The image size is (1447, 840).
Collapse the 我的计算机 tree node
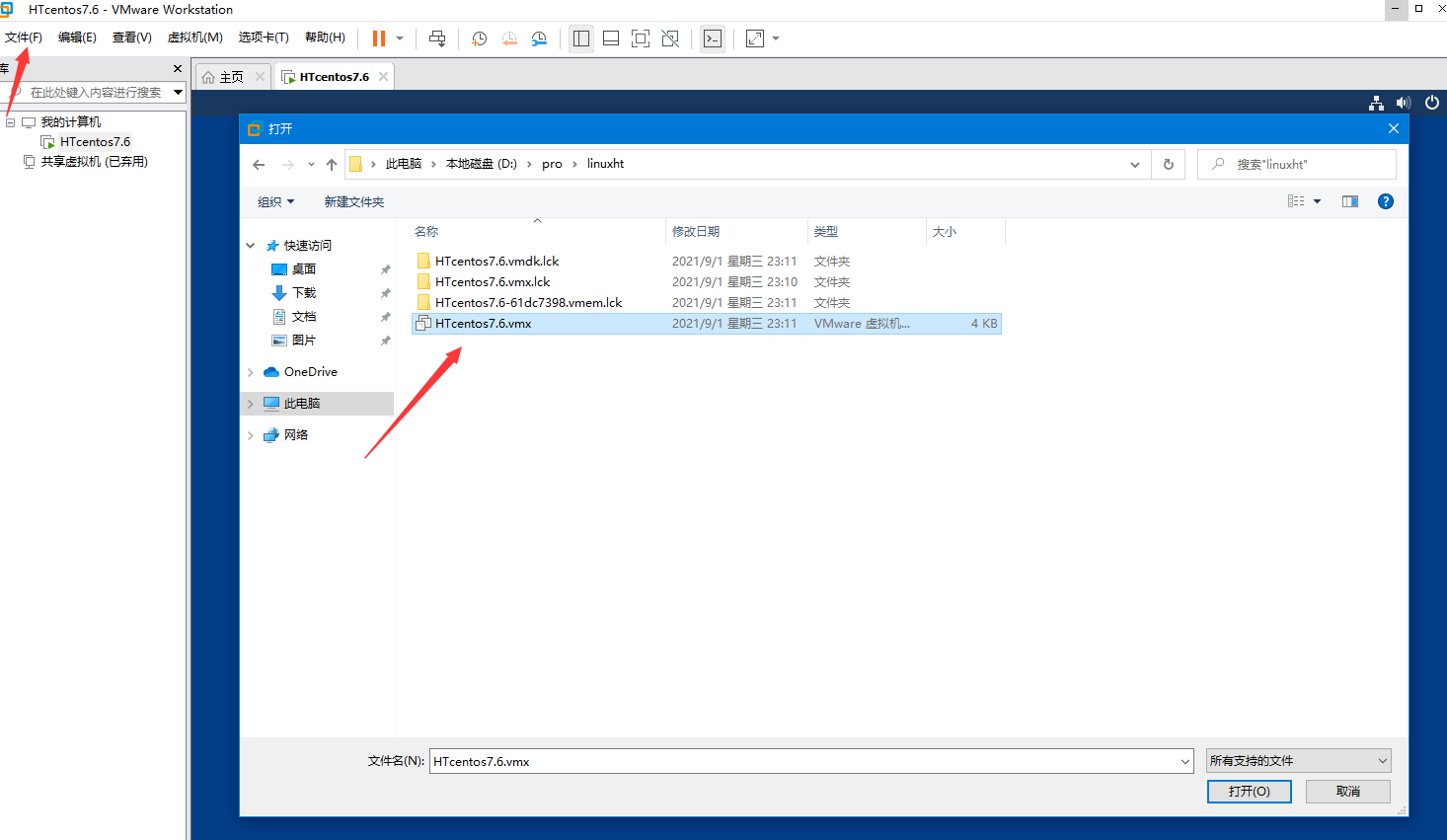[x=11, y=122]
